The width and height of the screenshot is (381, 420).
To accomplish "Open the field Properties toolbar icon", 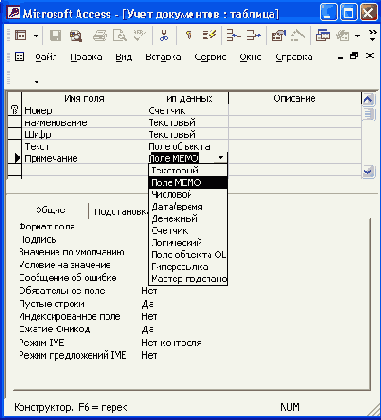I will pyautogui.click(x=278, y=35).
